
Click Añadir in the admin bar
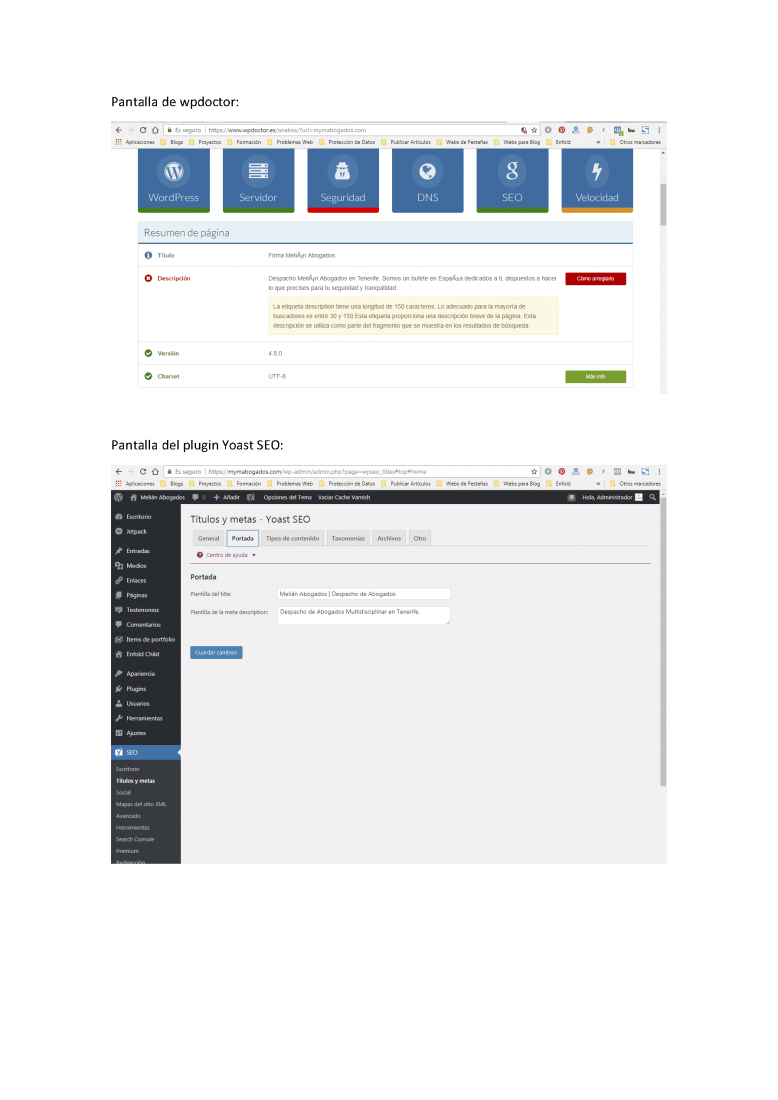[x=227, y=497]
